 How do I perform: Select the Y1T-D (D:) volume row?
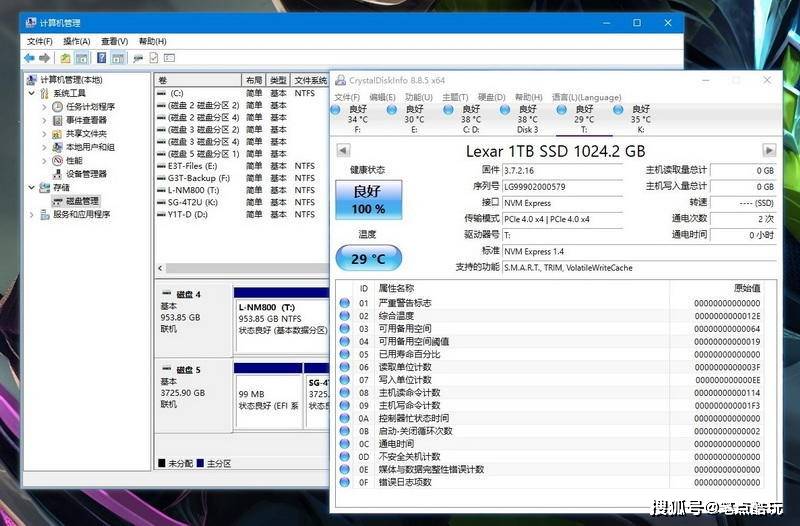coord(242,215)
